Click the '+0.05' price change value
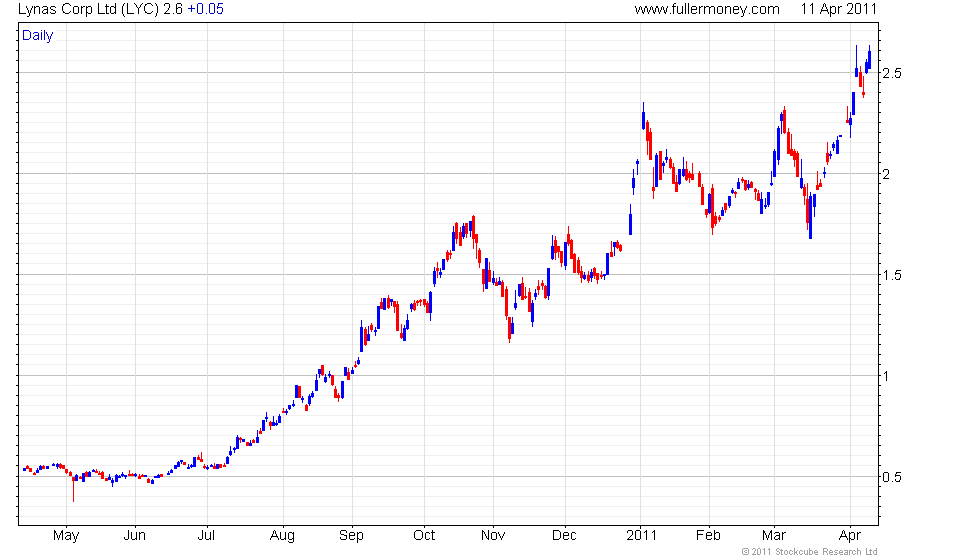Screen dimensions: 960x560 tap(205, 9)
